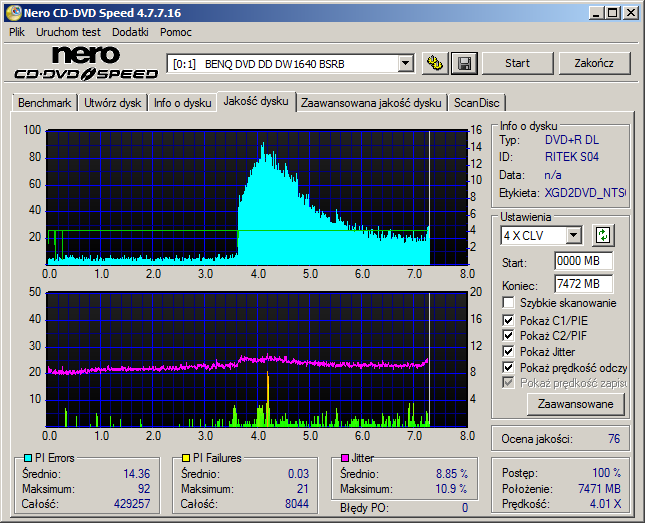Image resolution: width=645 pixels, height=523 pixels.
Task: Switch to the Benchmark tab
Action: point(44,103)
